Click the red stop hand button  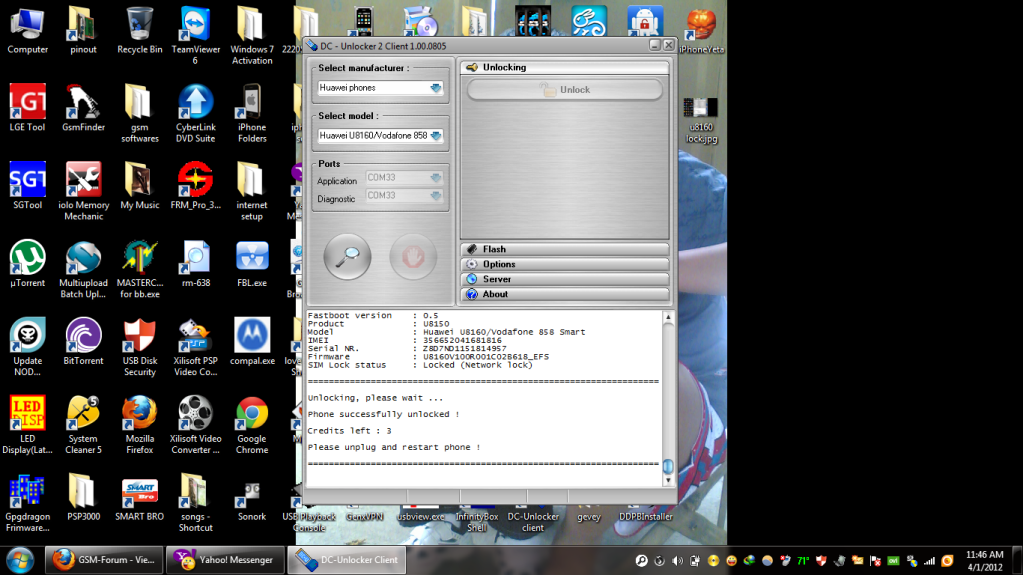(413, 256)
